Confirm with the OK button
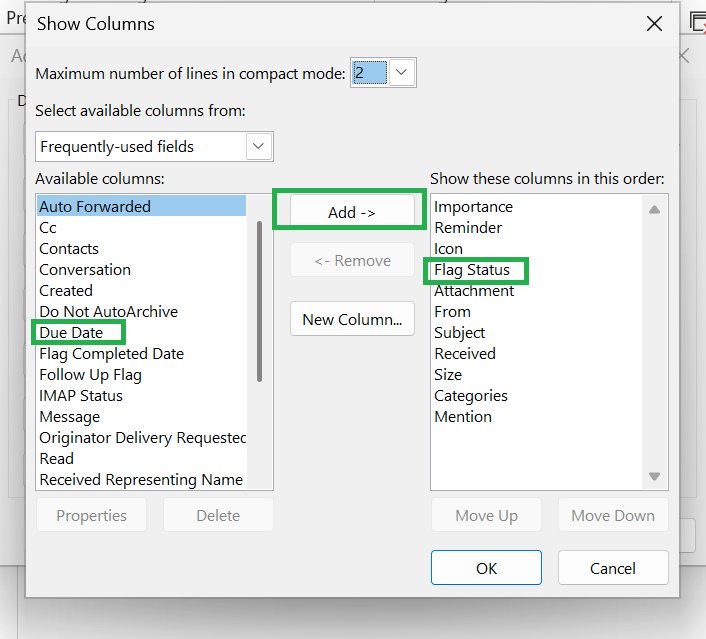 (486, 568)
